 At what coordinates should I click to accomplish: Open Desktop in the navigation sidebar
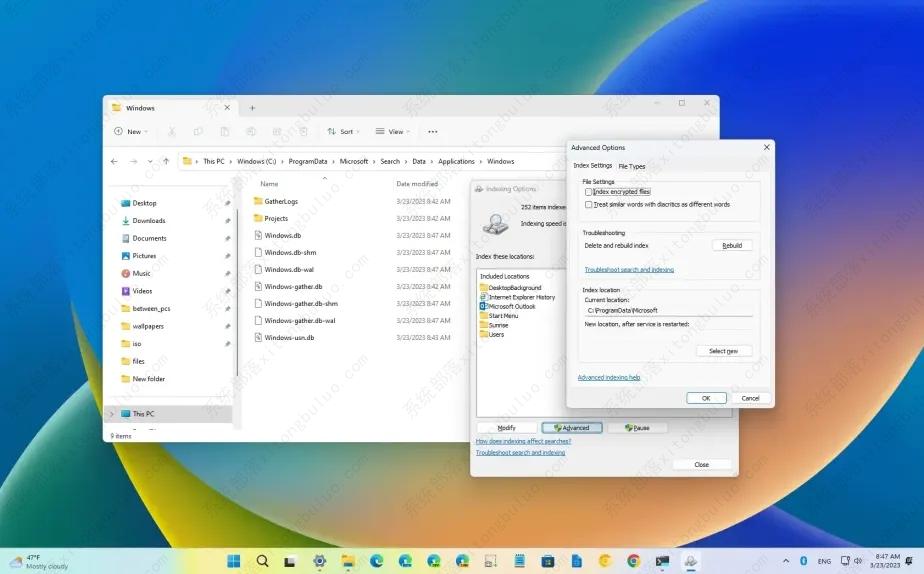pos(144,203)
